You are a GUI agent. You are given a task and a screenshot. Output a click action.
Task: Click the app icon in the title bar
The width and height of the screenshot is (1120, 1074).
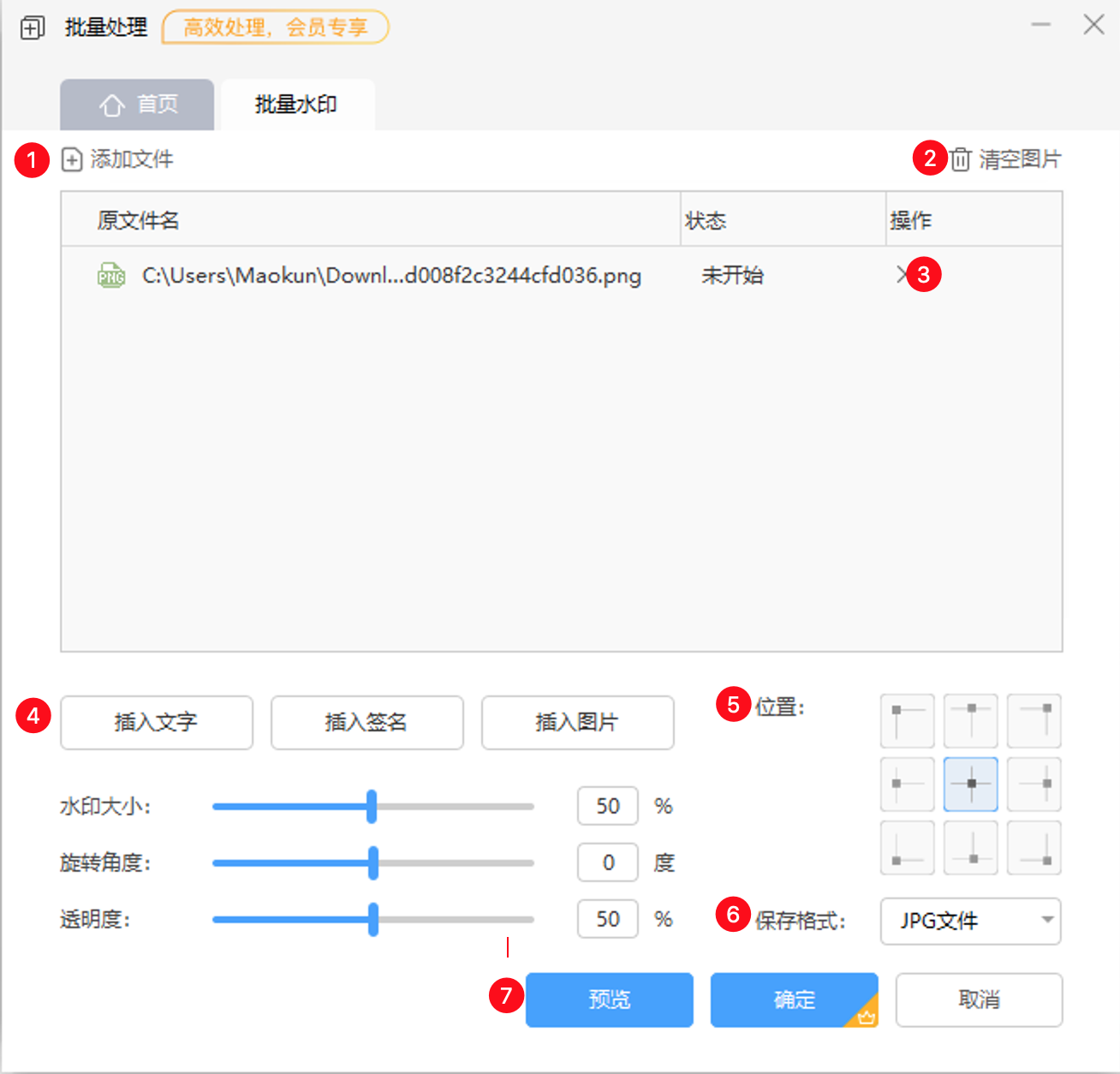[31, 27]
